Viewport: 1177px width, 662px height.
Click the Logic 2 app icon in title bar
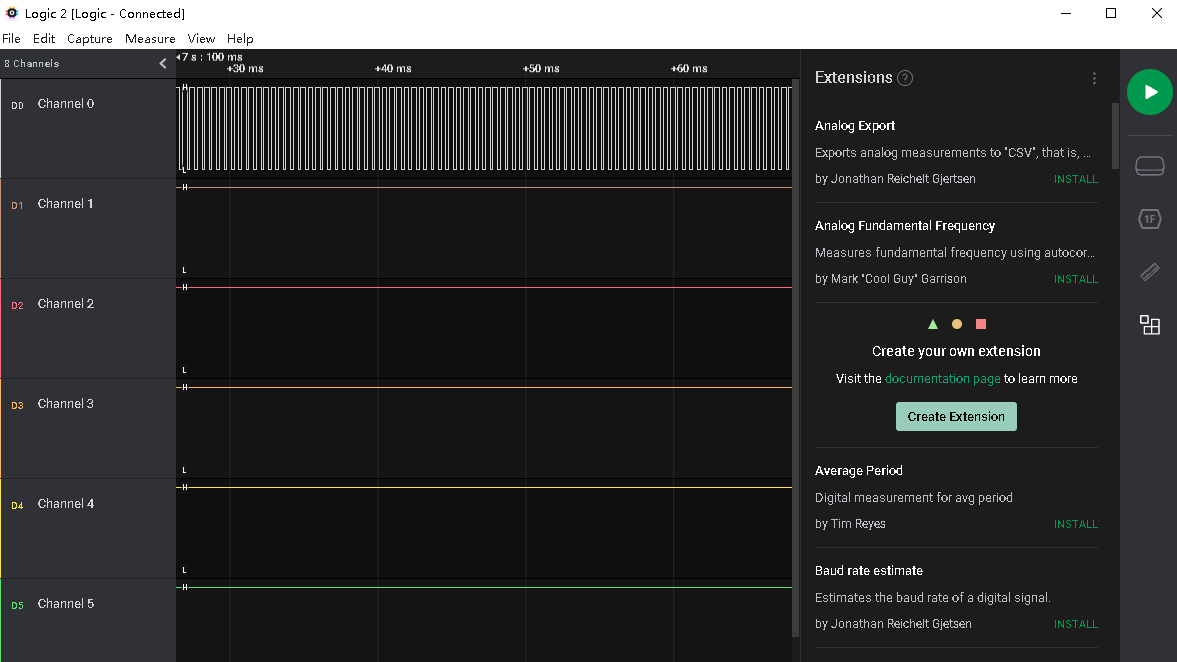tap(11, 13)
